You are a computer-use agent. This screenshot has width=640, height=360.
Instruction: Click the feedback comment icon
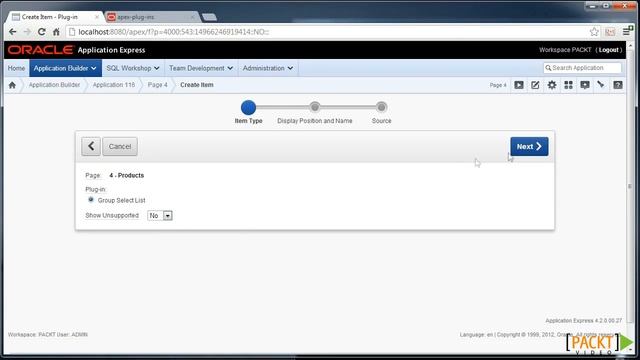point(585,85)
